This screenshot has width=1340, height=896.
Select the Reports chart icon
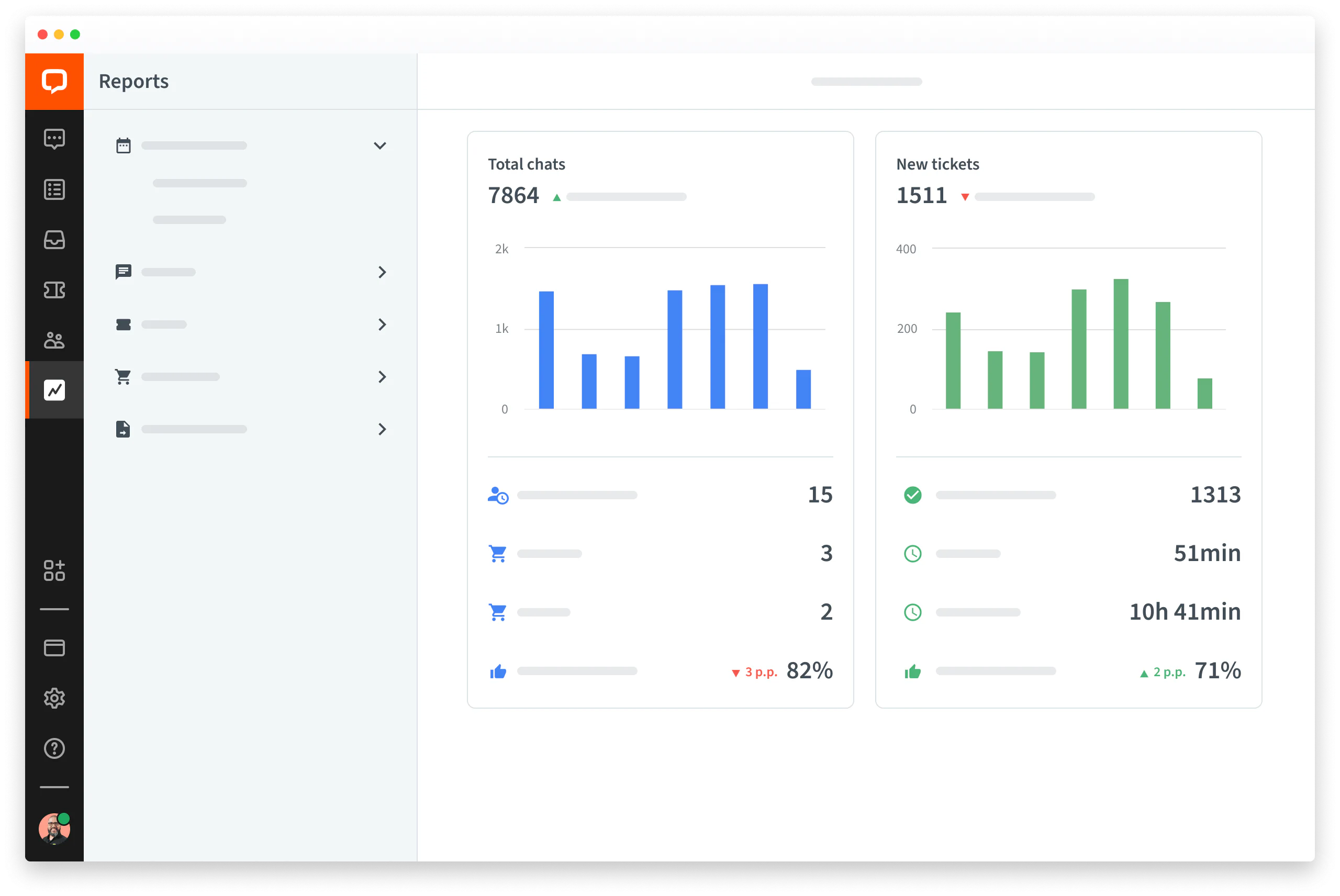54,389
